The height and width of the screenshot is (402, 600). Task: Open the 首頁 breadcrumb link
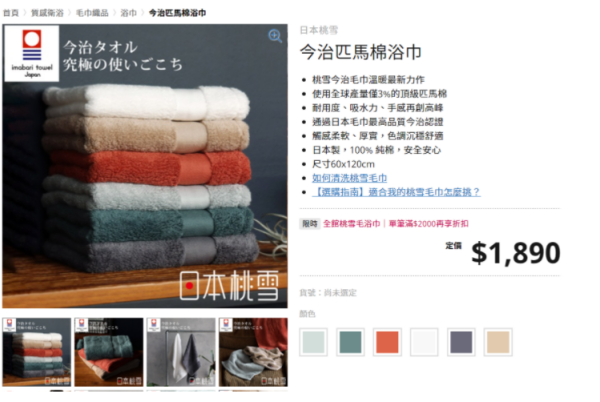(x=10, y=13)
